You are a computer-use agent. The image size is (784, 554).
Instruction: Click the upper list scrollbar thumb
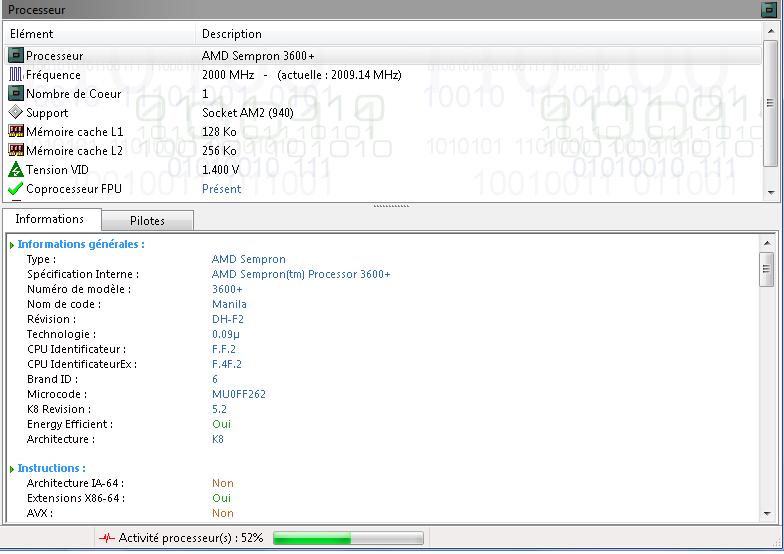point(771,102)
